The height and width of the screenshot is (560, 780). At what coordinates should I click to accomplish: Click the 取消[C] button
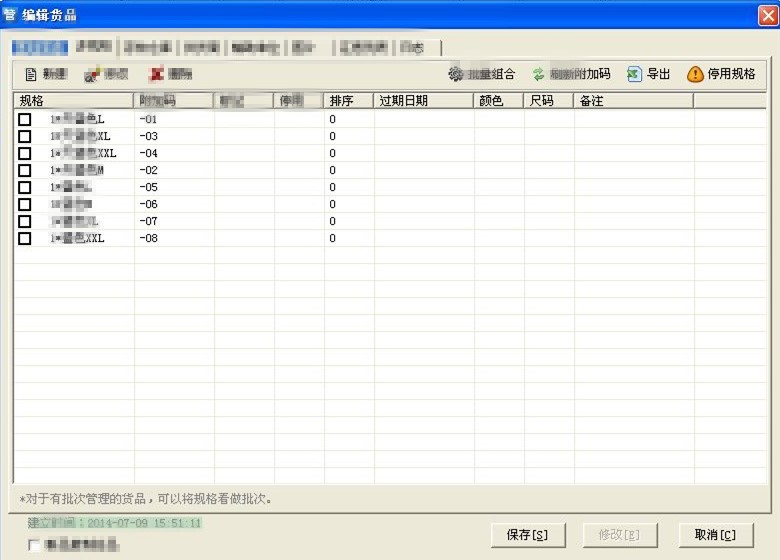(715, 535)
